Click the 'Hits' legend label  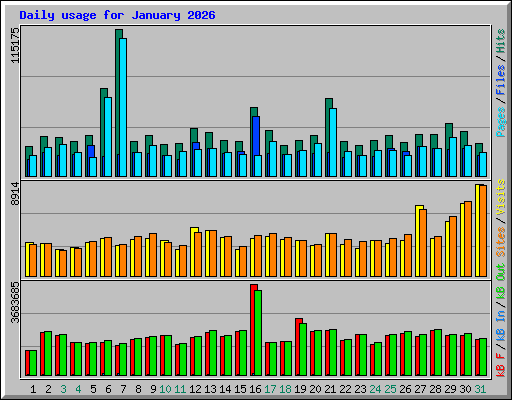coord(501,41)
